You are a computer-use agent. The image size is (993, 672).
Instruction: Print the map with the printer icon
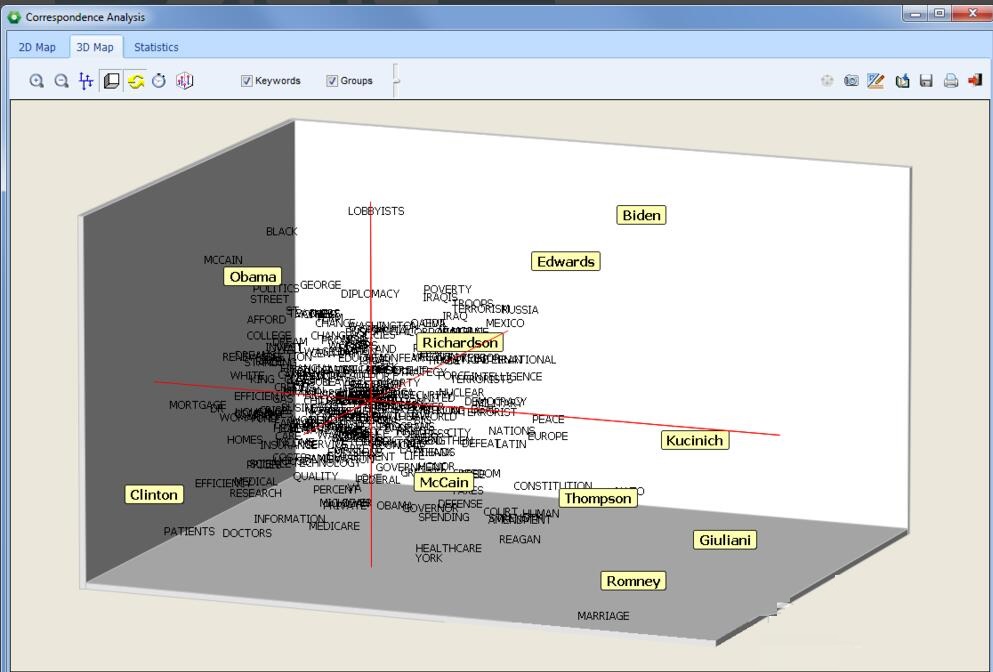951,80
